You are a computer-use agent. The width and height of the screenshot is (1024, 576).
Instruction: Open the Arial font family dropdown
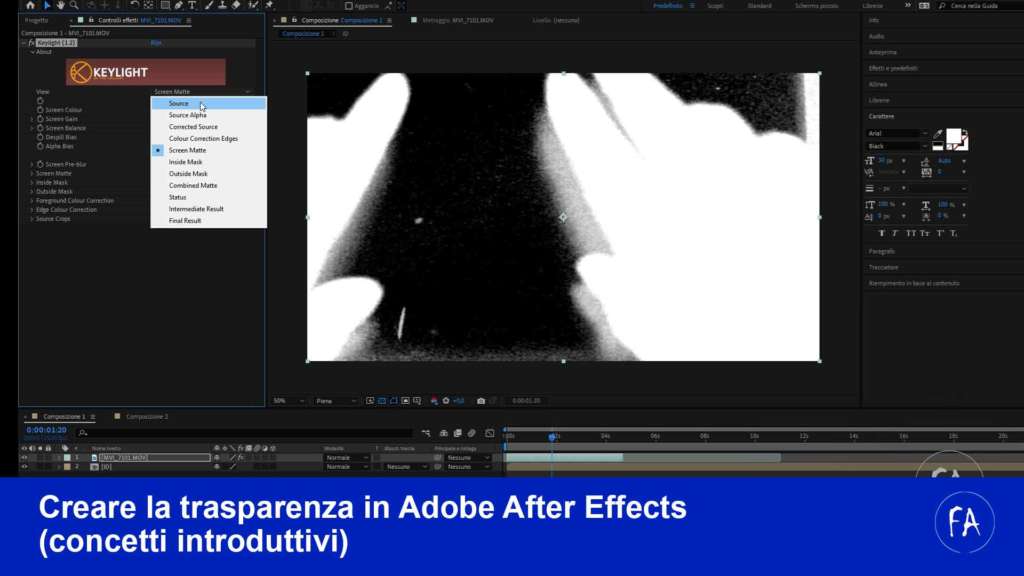point(897,133)
